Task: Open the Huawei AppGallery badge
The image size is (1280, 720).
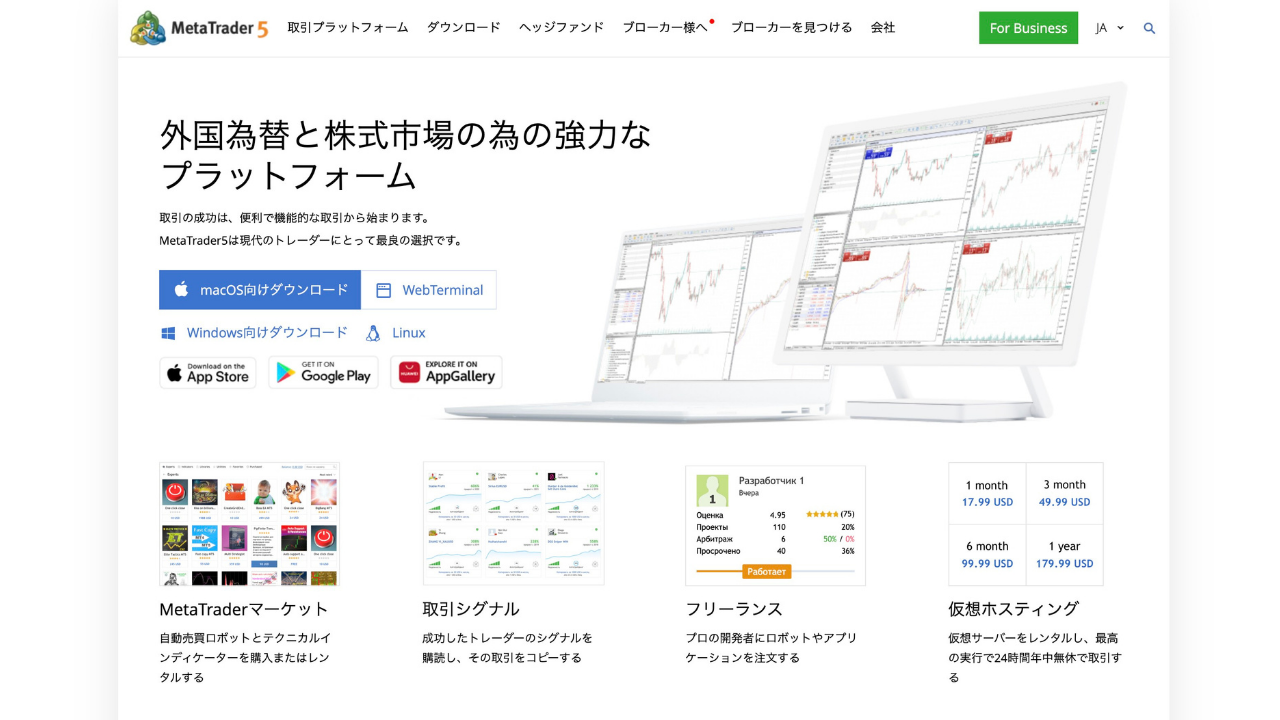Action: [446, 373]
